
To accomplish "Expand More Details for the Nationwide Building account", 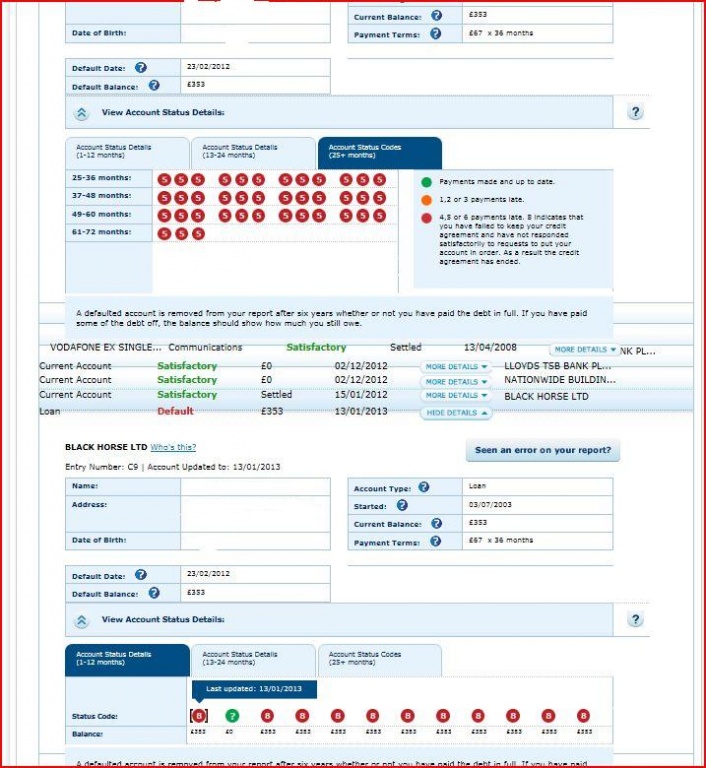I will coord(457,381).
